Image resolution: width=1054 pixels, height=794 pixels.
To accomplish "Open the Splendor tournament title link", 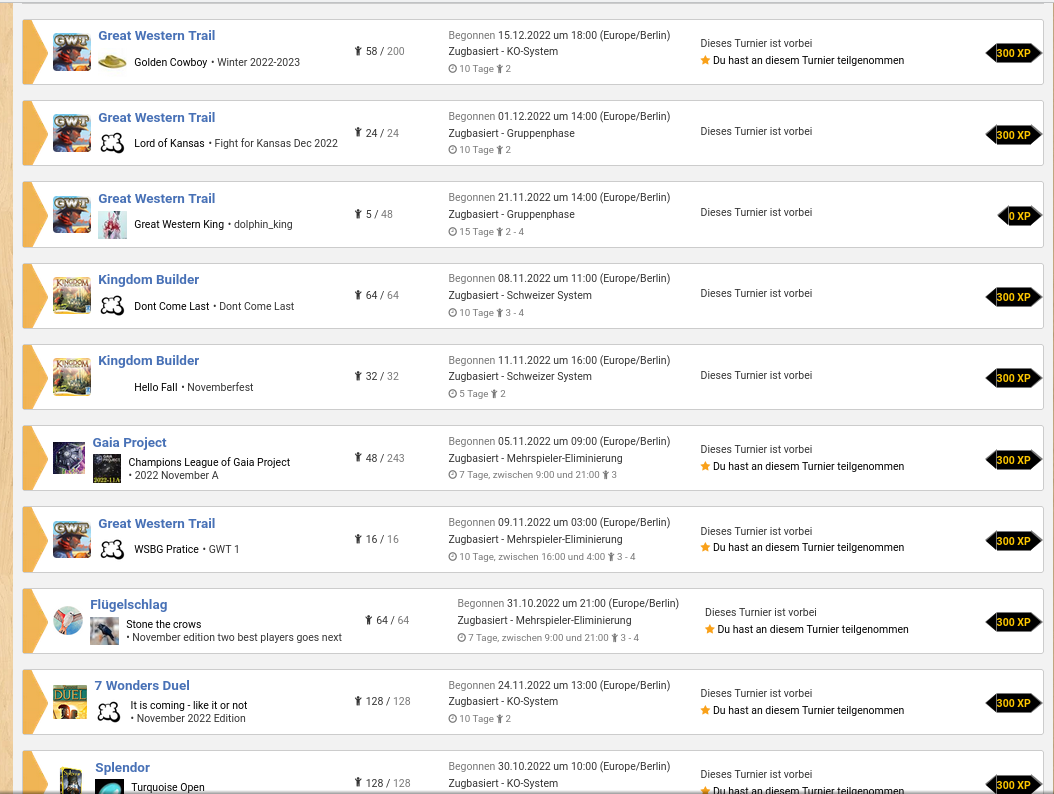I will tap(122, 767).
